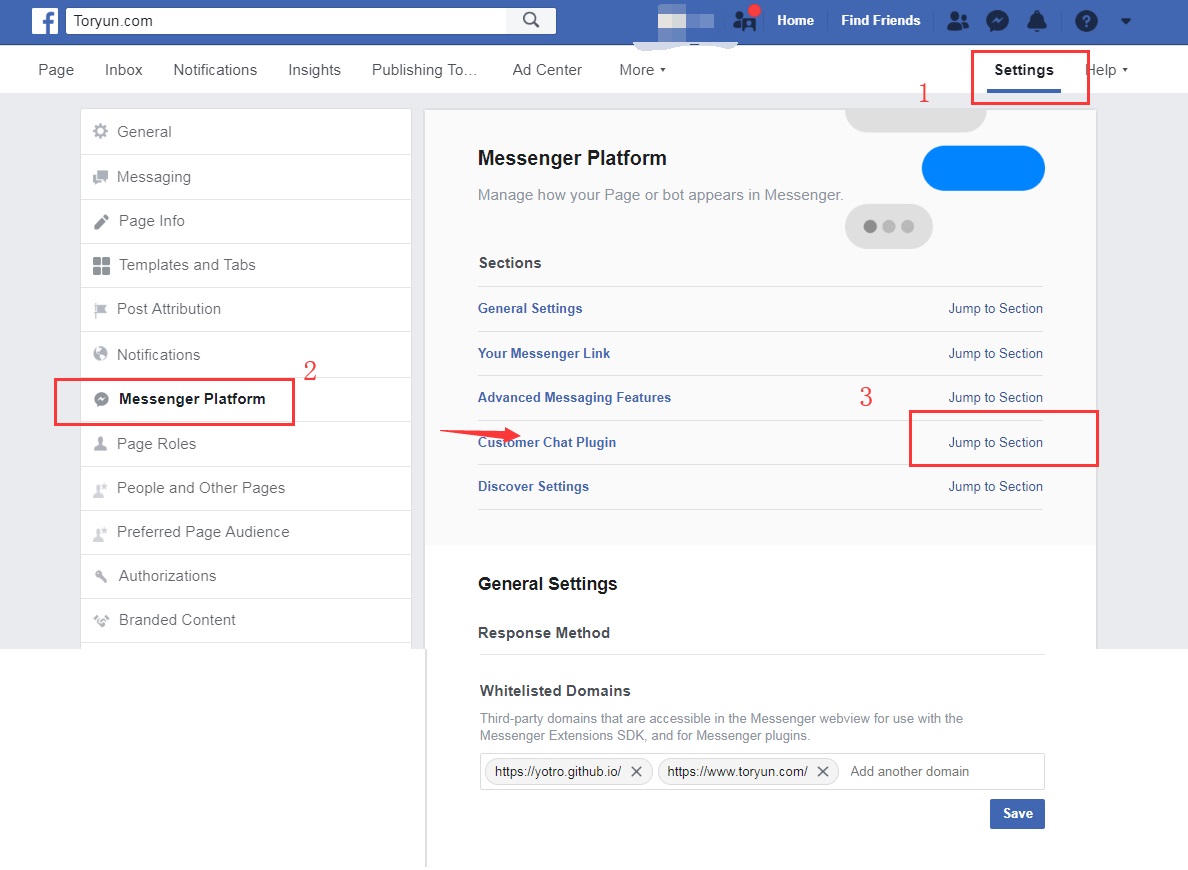Open the Customer Chat Plugin link
Image resolution: width=1188 pixels, height=870 pixels.
[x=547, y=442]
